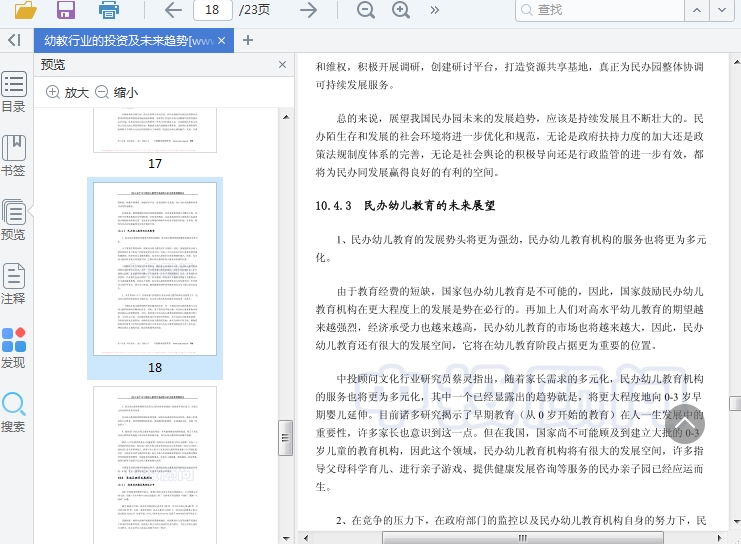Zoom in using the plus magnifier in the top toolbar

coord(401,9)
